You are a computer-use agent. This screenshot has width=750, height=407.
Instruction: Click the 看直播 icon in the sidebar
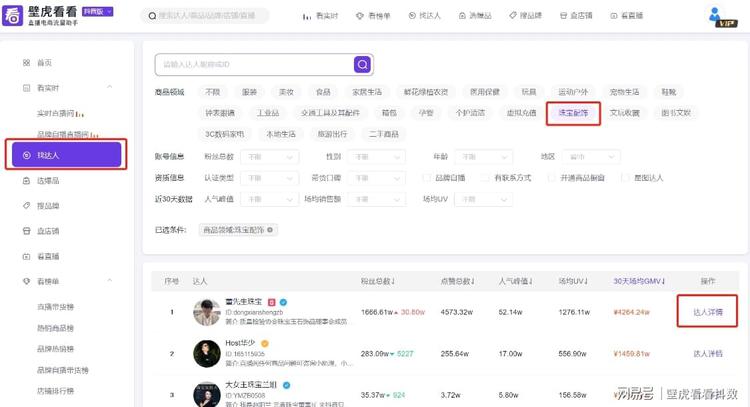[26, 256]
